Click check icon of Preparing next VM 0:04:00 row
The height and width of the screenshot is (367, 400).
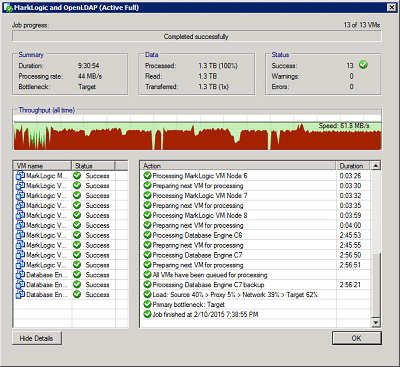pyautogui.click(x=147, y=225)
